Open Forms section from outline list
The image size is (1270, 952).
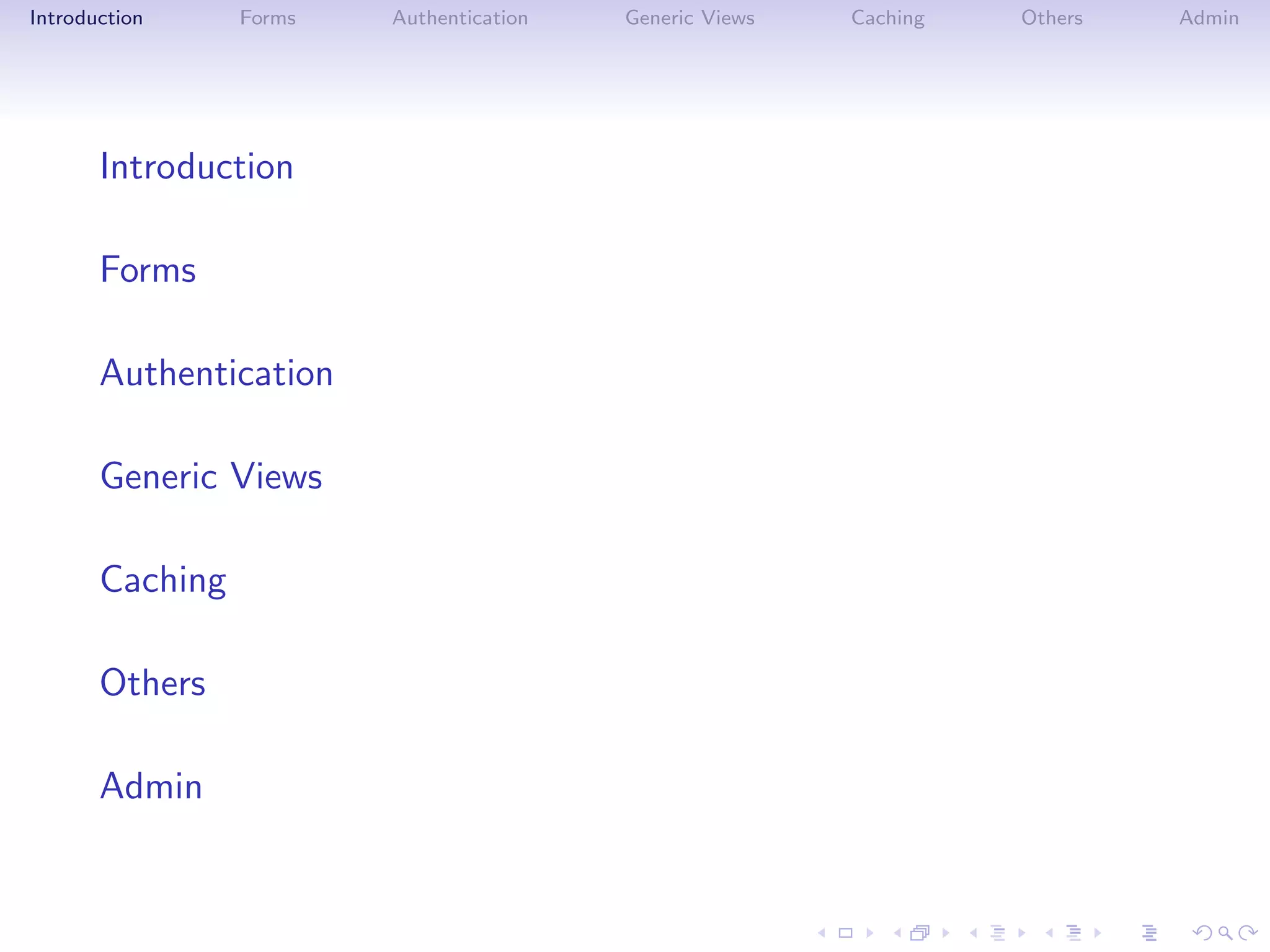[148, 270]
